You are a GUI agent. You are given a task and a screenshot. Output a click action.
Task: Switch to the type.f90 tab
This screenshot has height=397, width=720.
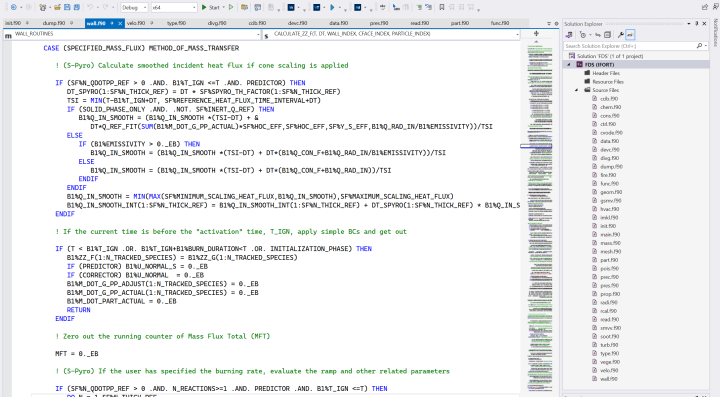tap(176, 23)
